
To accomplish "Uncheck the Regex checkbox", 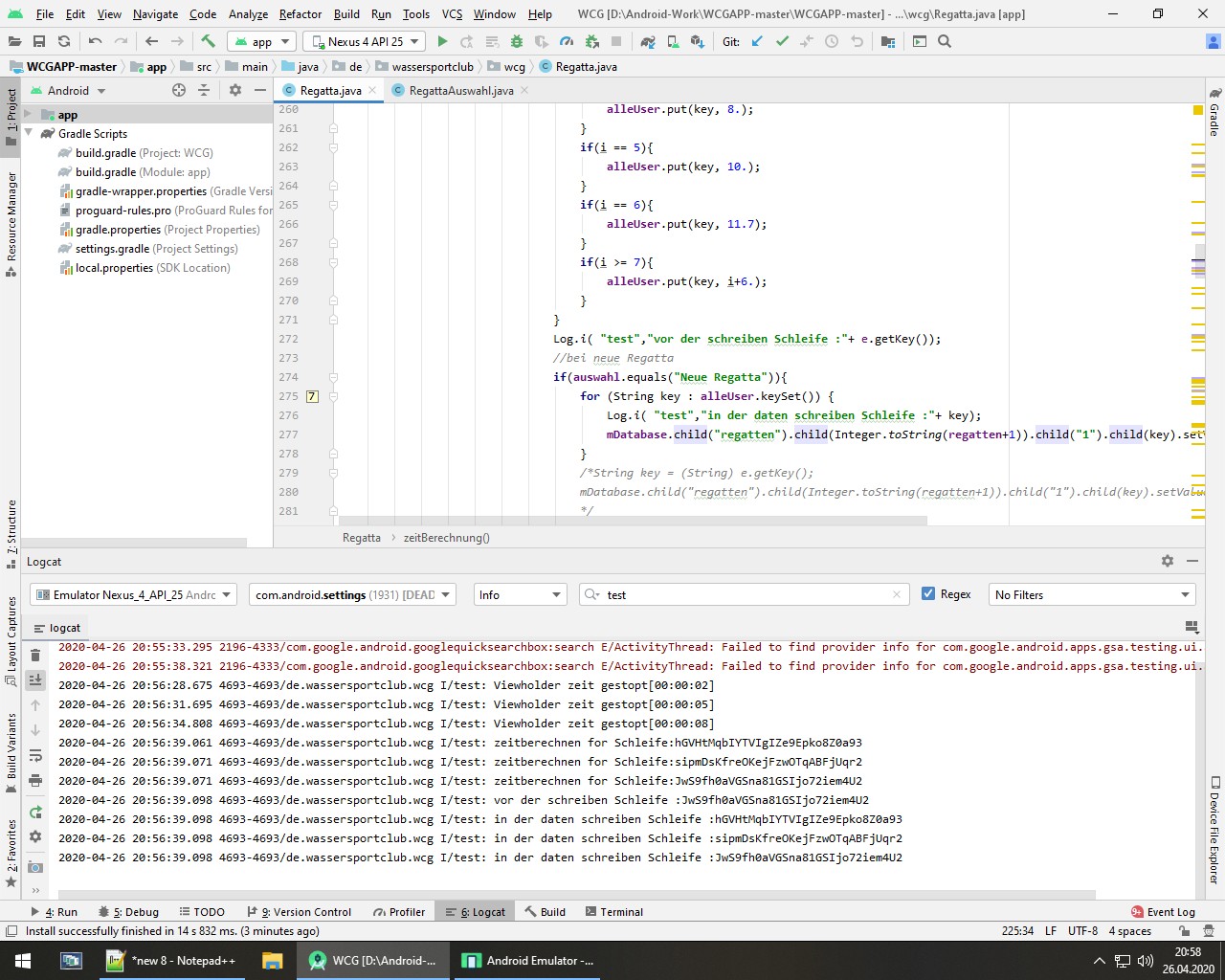I will coord(928,594).
